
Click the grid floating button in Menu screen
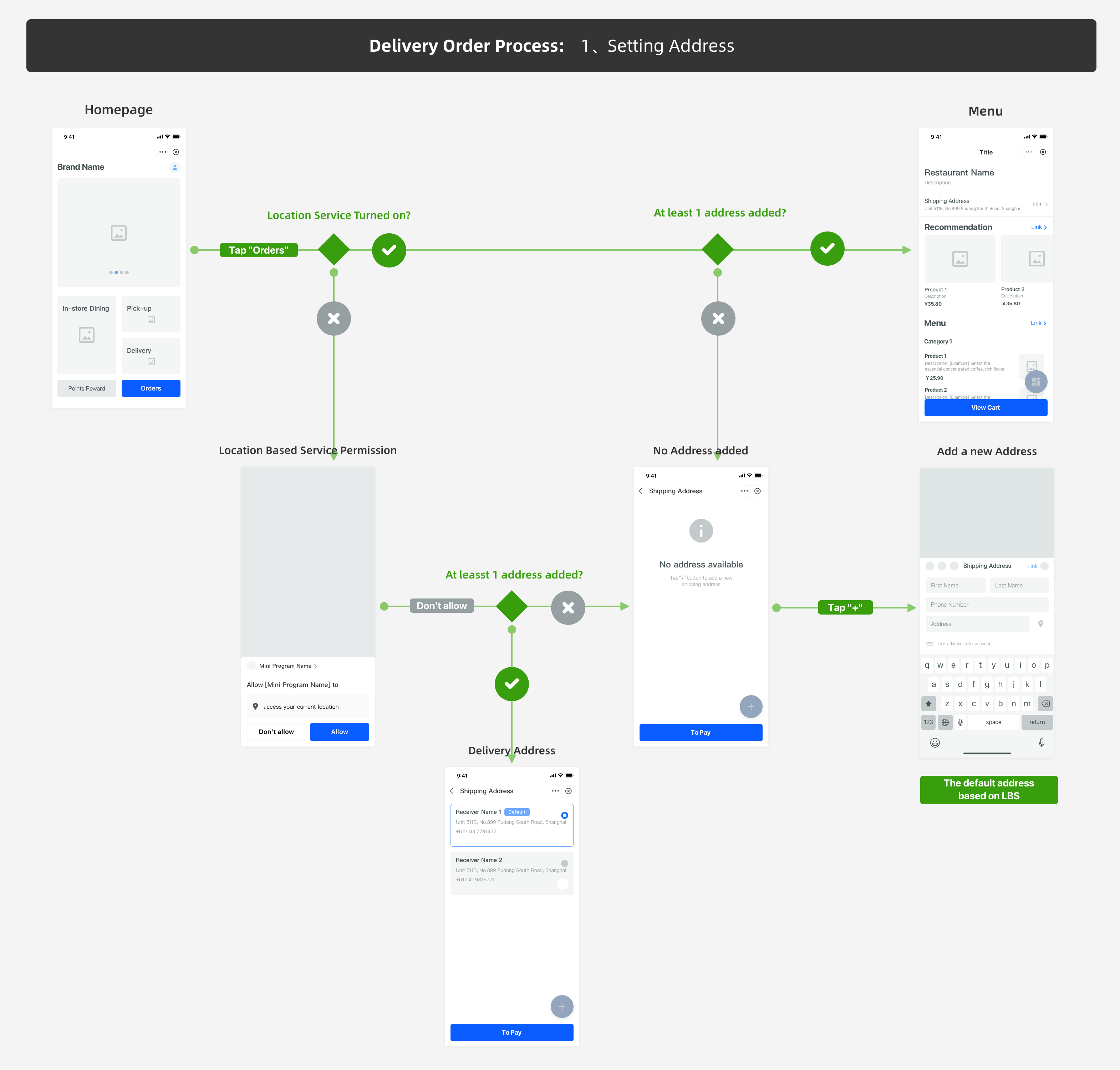tap(1035, 382)
